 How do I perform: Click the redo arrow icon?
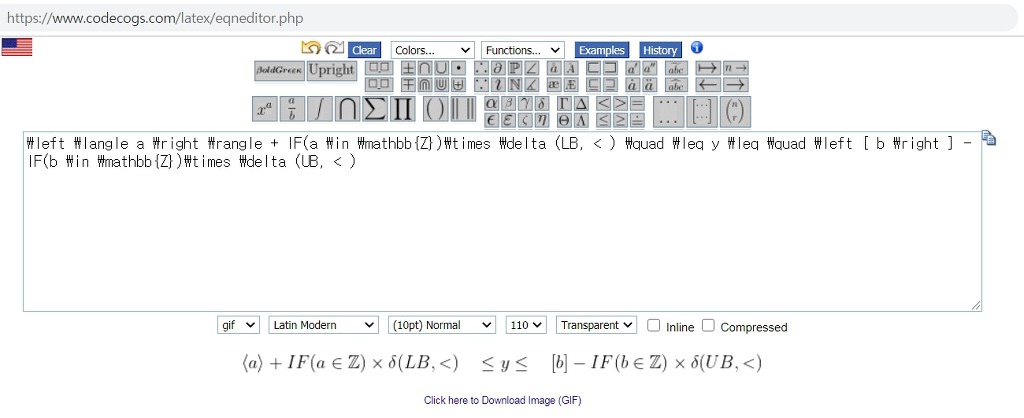[x=334, y=48]
